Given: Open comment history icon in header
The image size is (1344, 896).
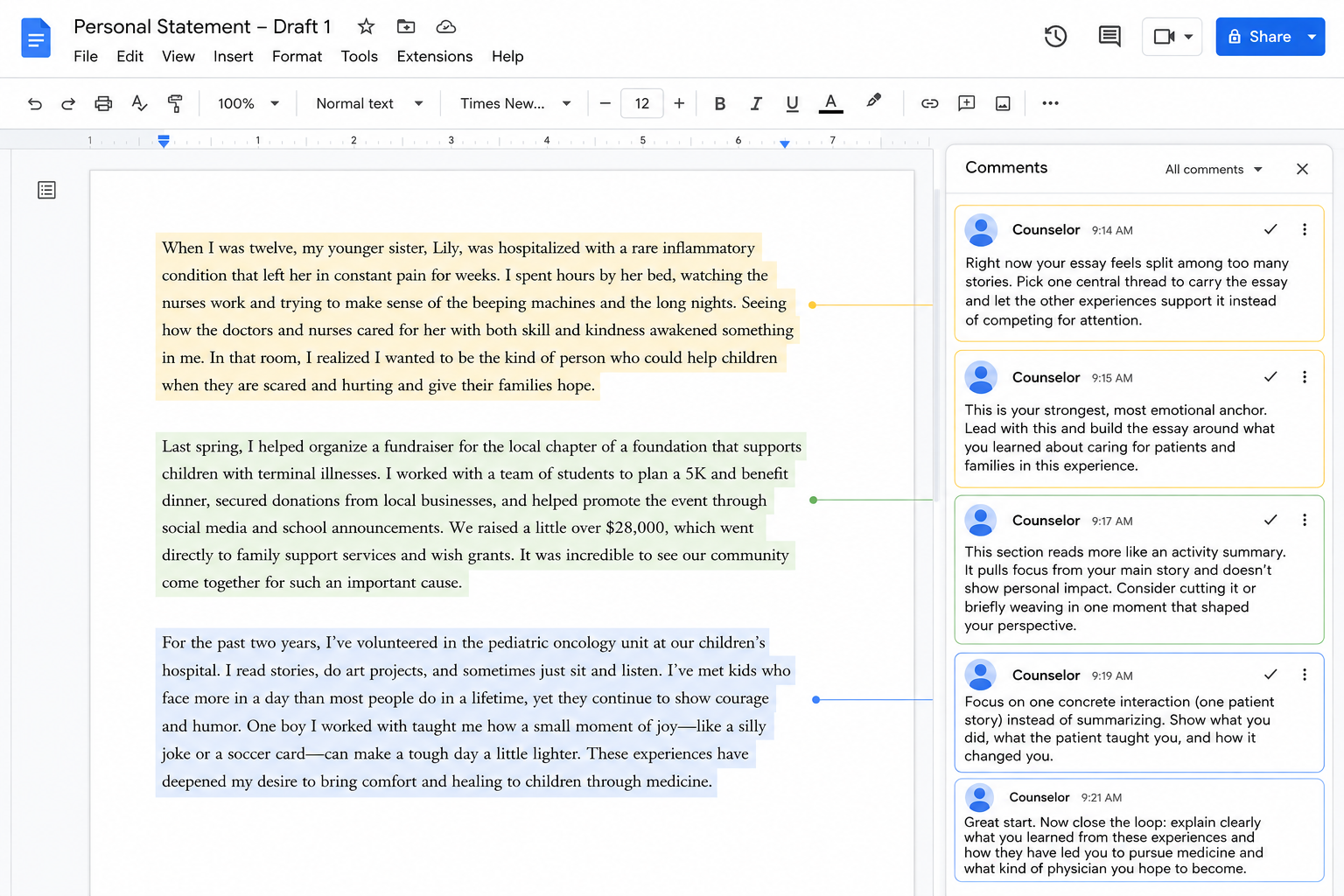Looking at the screenshot, I should pos(1109,36).
